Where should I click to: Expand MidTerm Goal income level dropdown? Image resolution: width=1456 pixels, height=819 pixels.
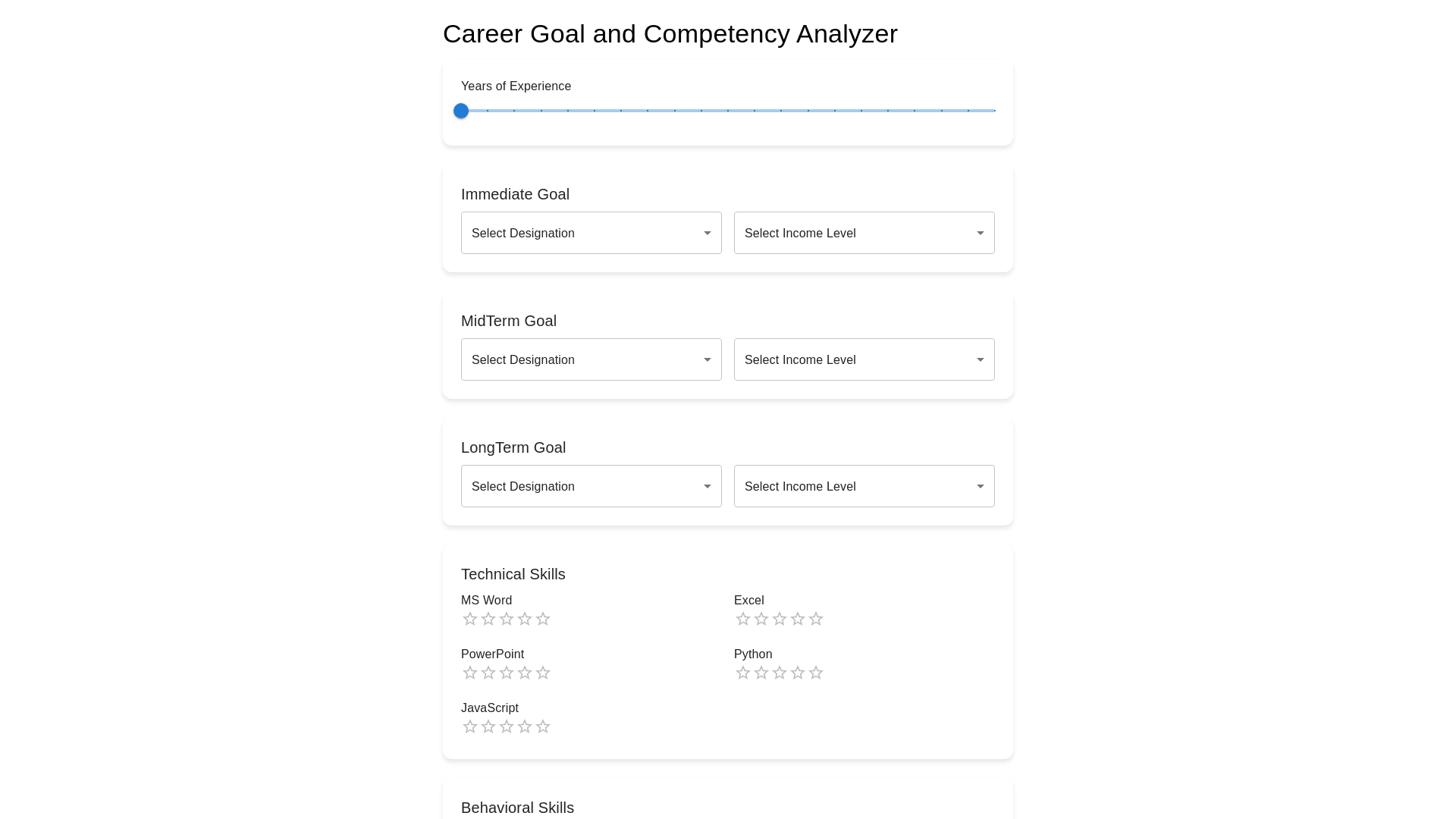[864, 359]
